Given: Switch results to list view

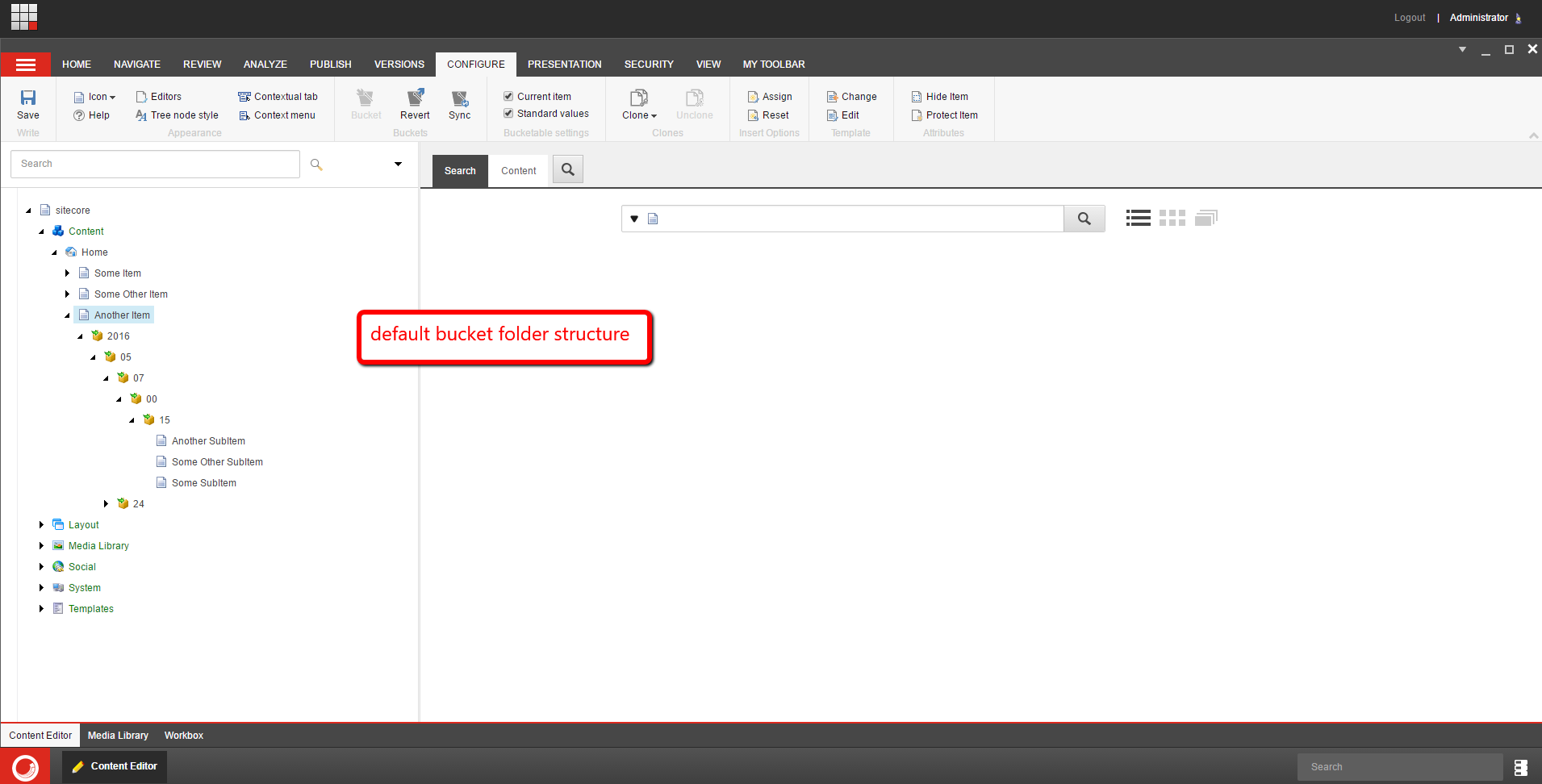Looking at the screenshot, I should pos(1138,218).
